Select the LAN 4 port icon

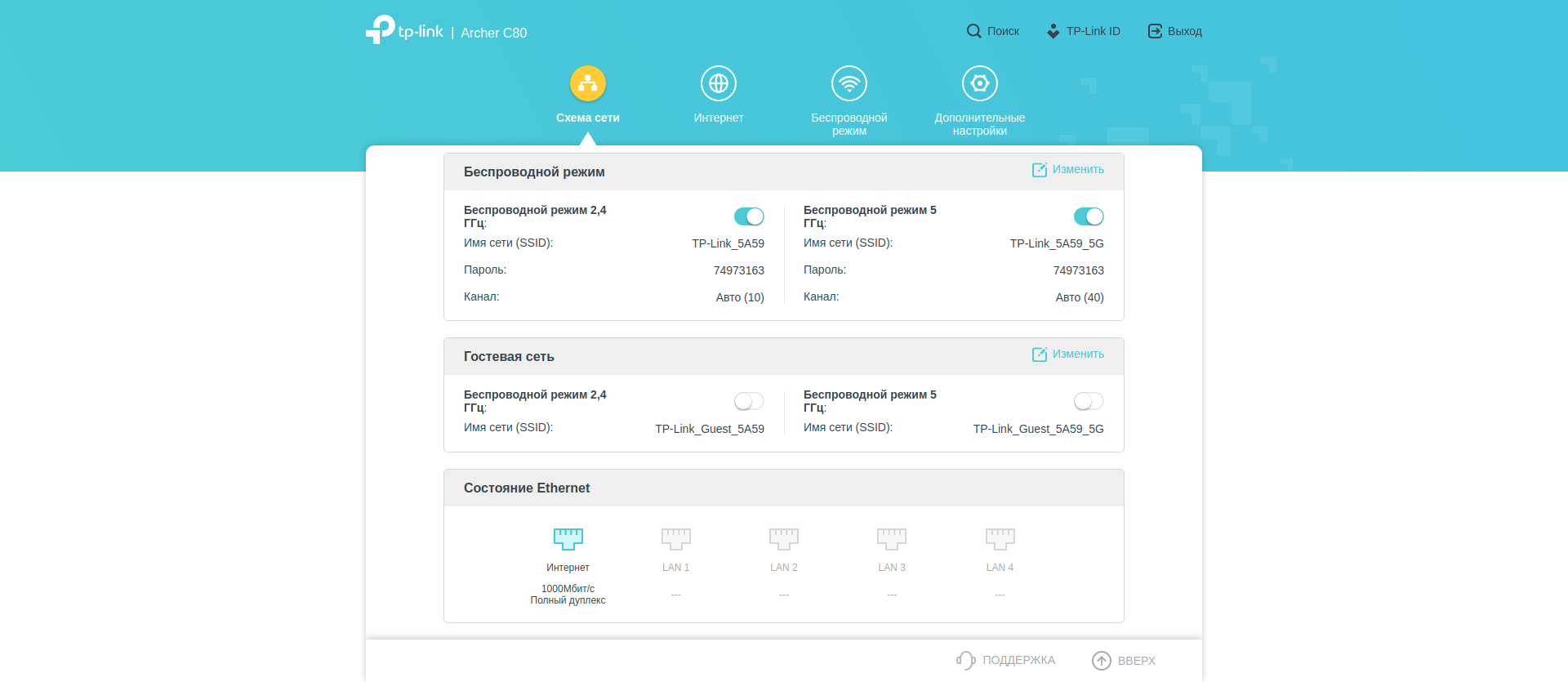pyautogui.click(x=1000, y=538)
